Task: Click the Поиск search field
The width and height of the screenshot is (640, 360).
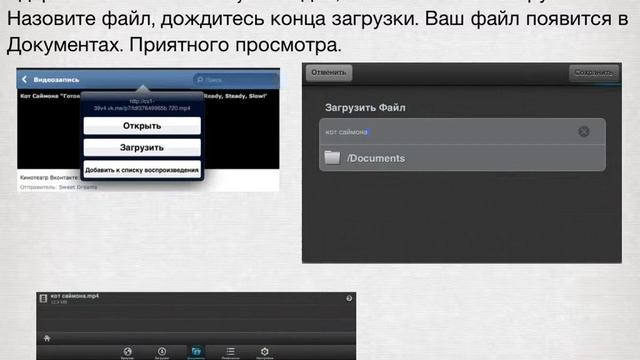Action: 236,80
